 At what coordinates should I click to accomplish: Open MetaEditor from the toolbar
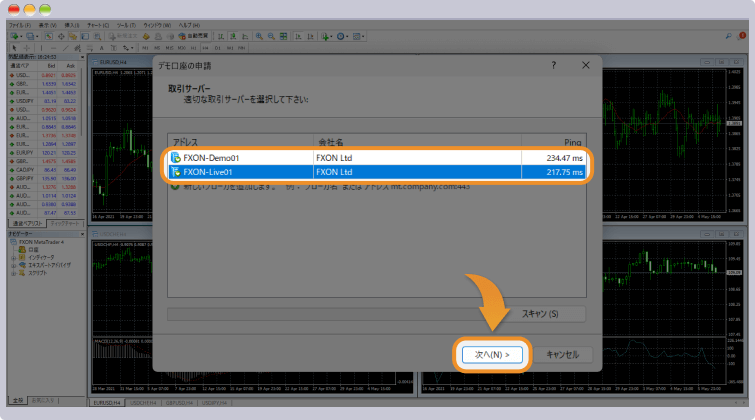tap(146, 36)
